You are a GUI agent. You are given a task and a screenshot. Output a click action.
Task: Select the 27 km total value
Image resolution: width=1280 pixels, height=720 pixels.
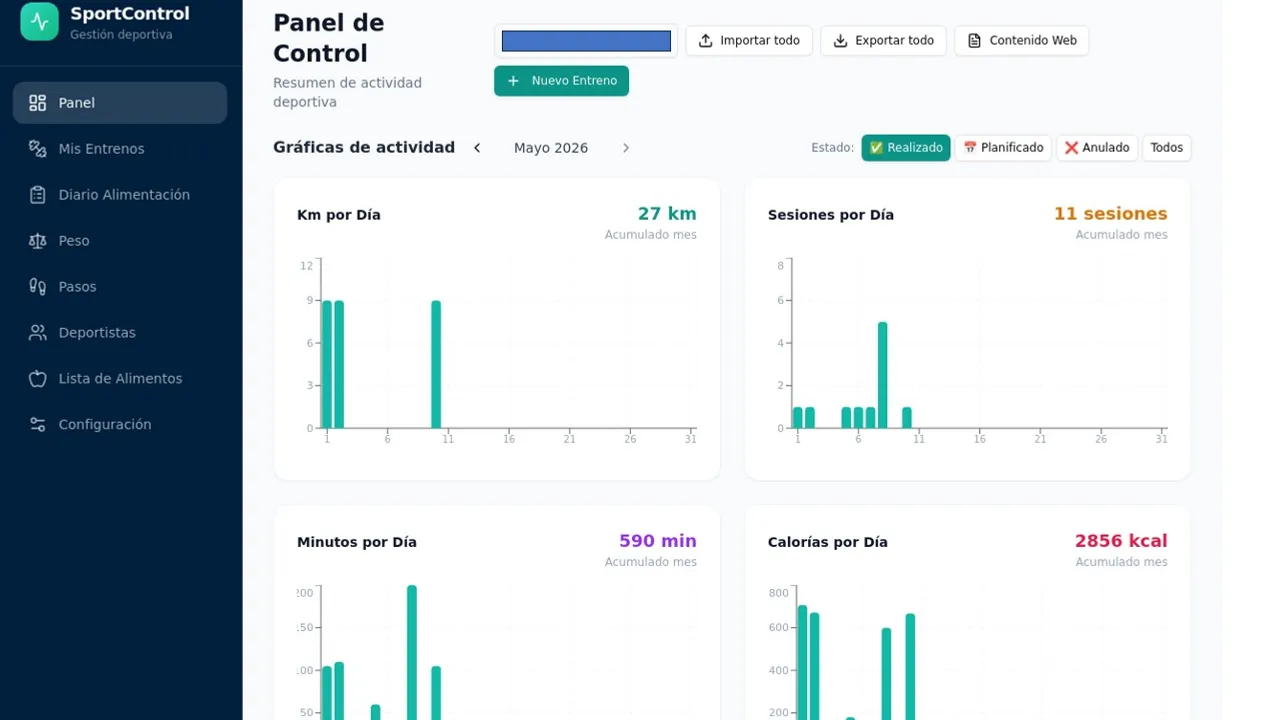[667, 214]
